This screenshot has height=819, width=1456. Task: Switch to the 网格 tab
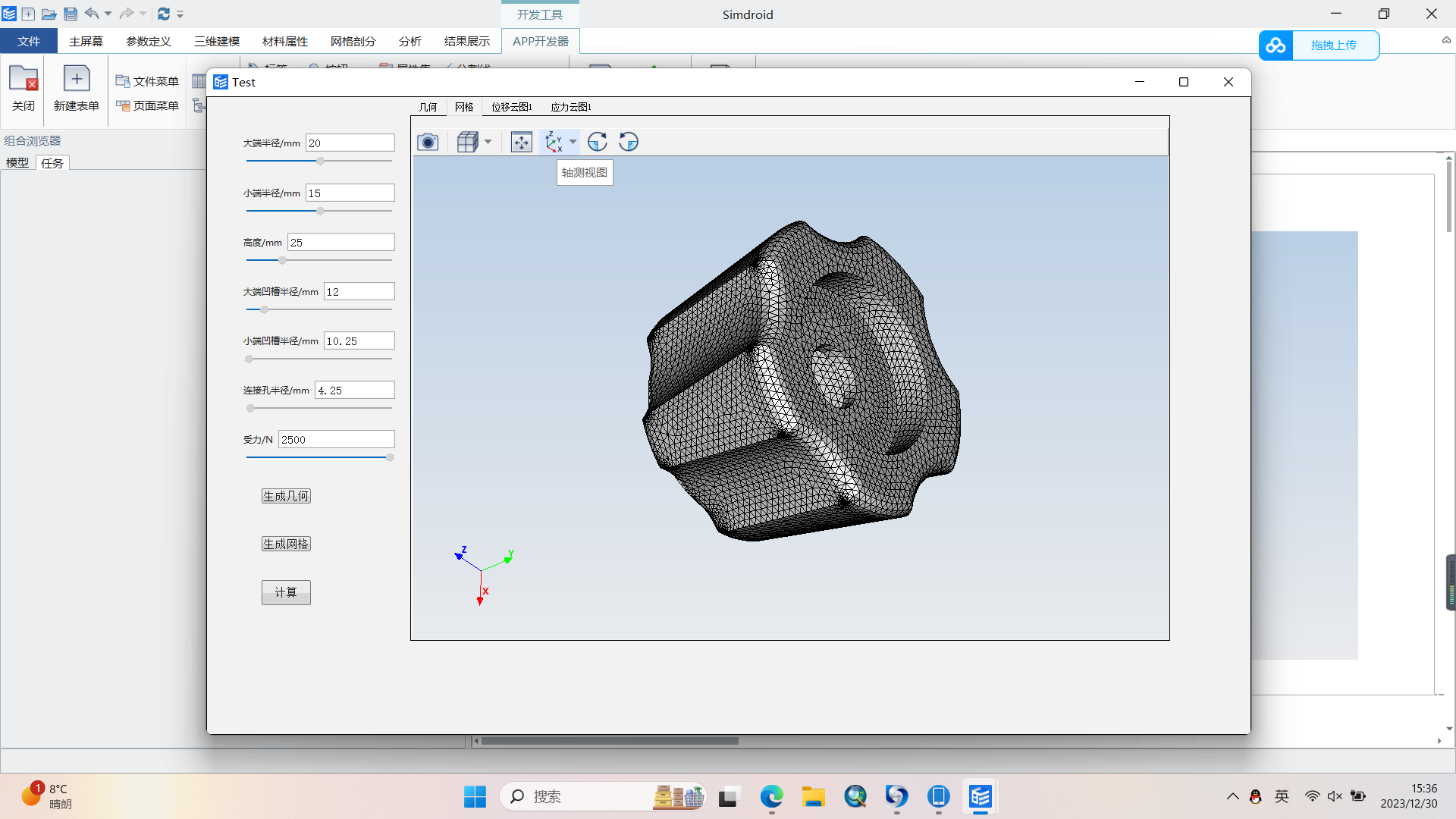(464, 107)
